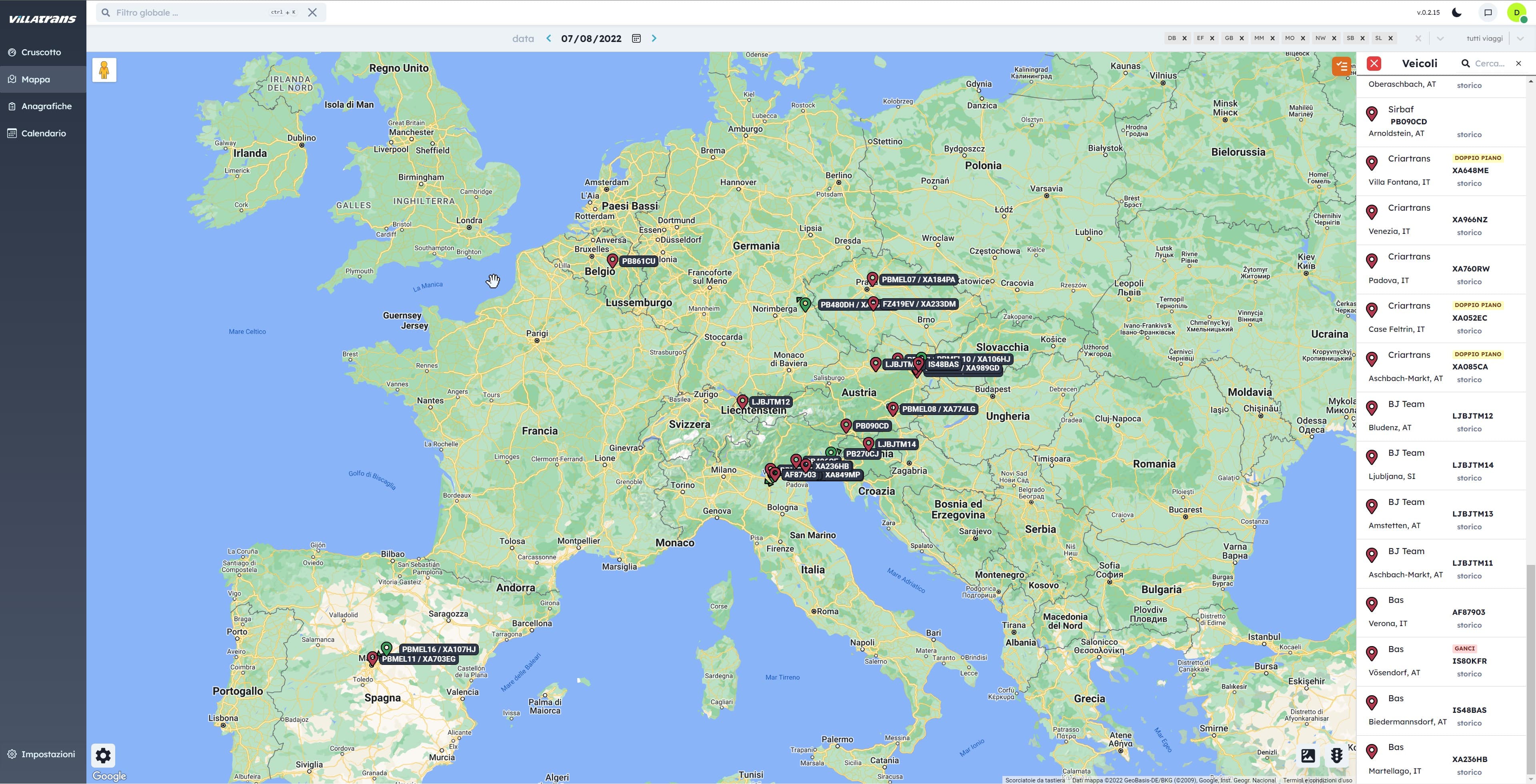This screenshot has height=784, width=1536.
Task: Open storico for LJBJTM12
Action: coord(1469,429)
